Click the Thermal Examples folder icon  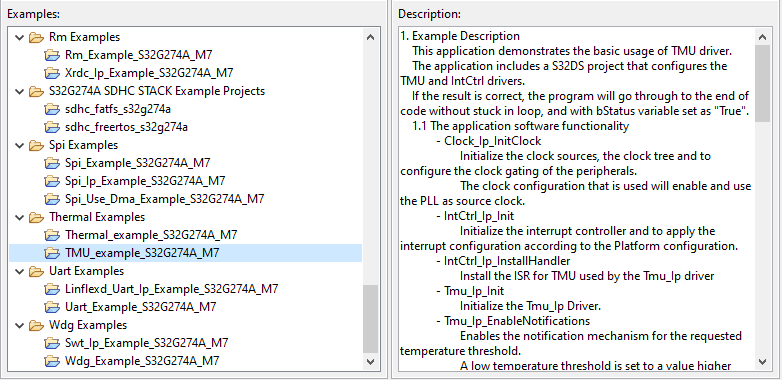(36, 217)
